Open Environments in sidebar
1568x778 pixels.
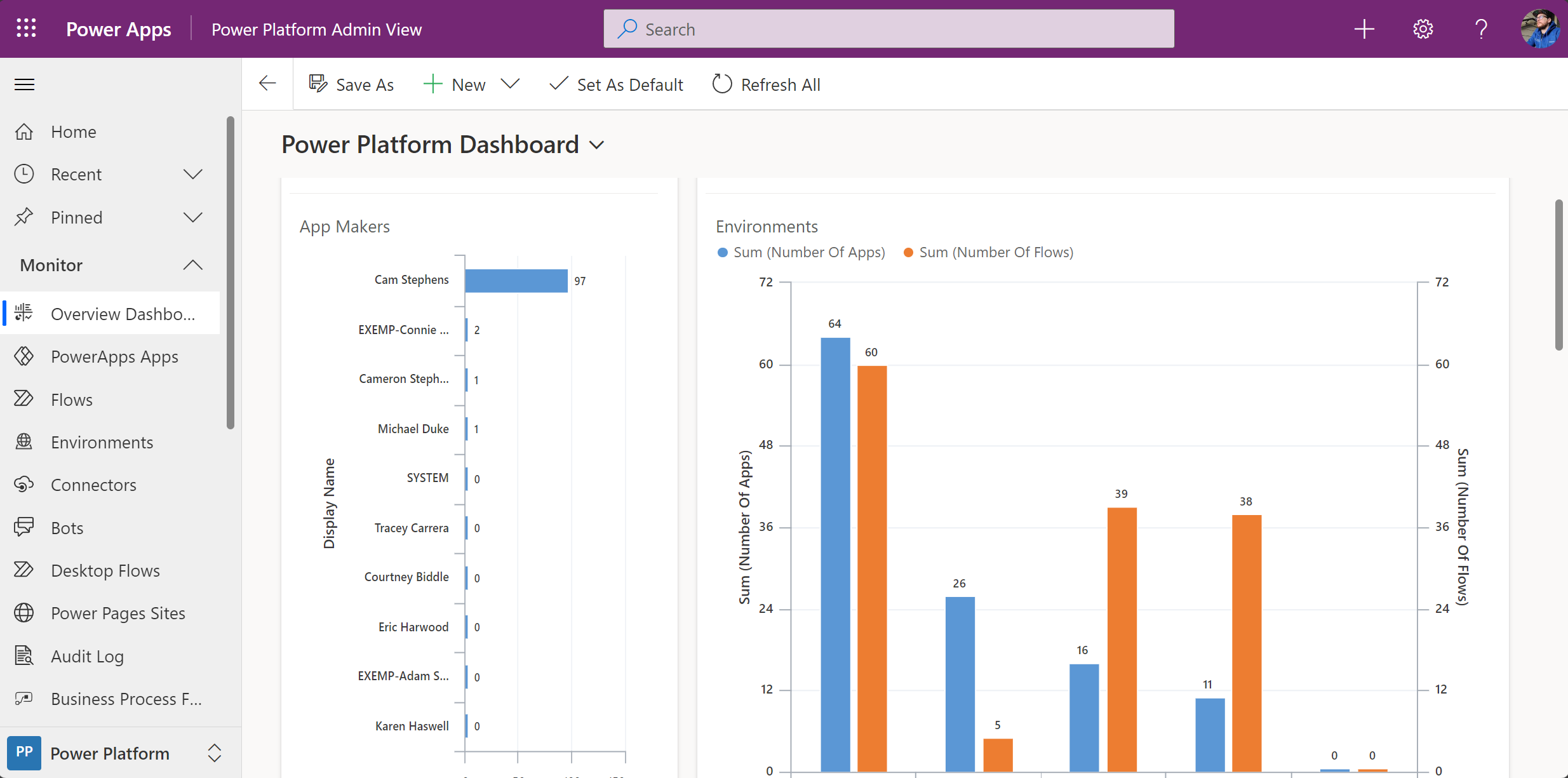click(x=110, y=442)
